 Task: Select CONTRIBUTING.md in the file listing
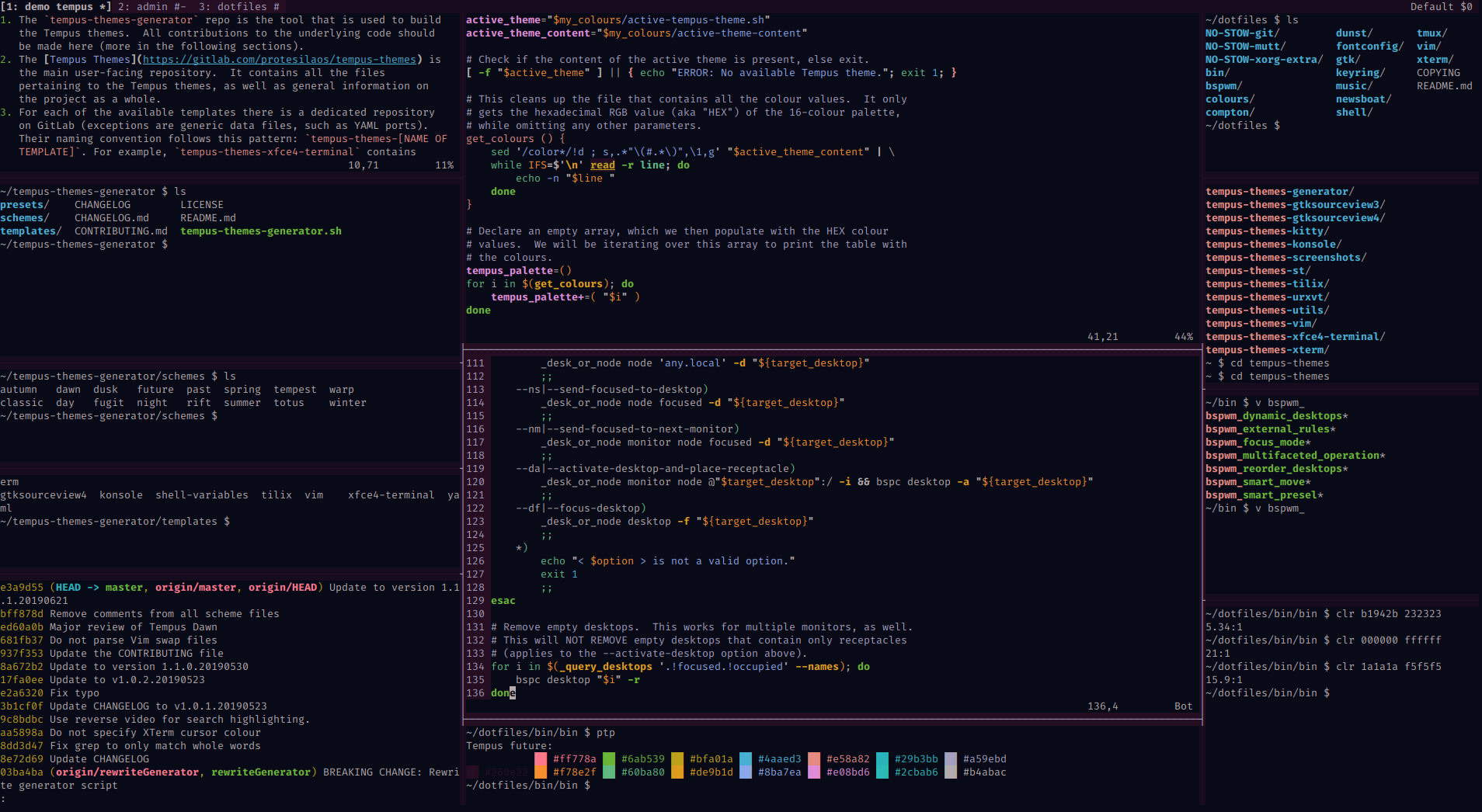click(x=121, y=231)
